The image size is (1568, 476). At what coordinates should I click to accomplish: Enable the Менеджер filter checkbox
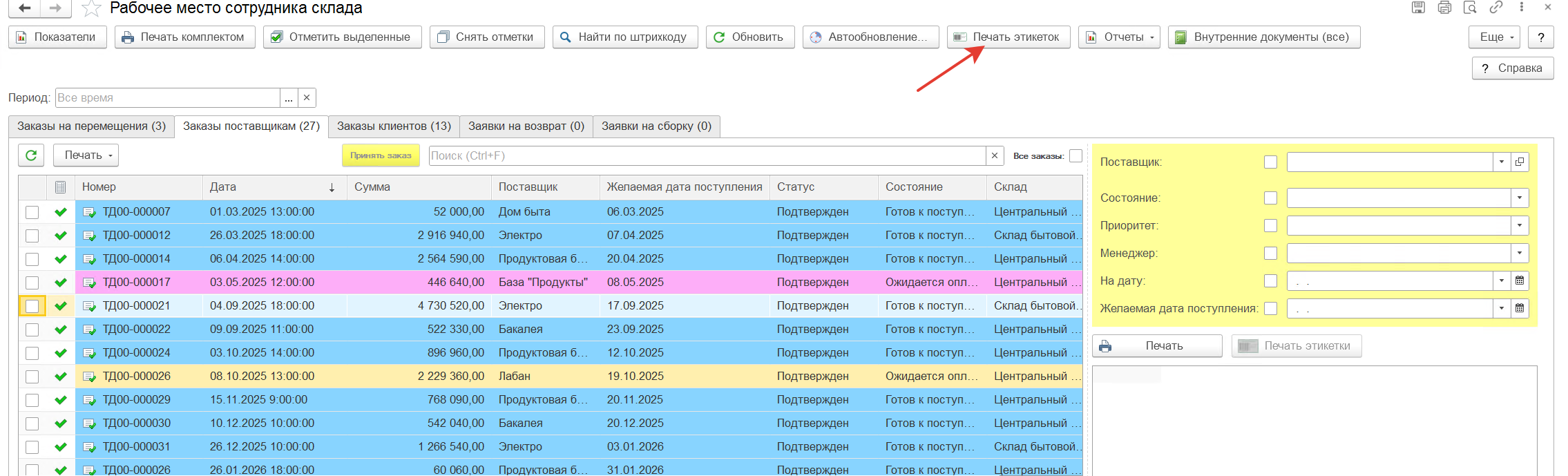click(x=1270, y=253)
